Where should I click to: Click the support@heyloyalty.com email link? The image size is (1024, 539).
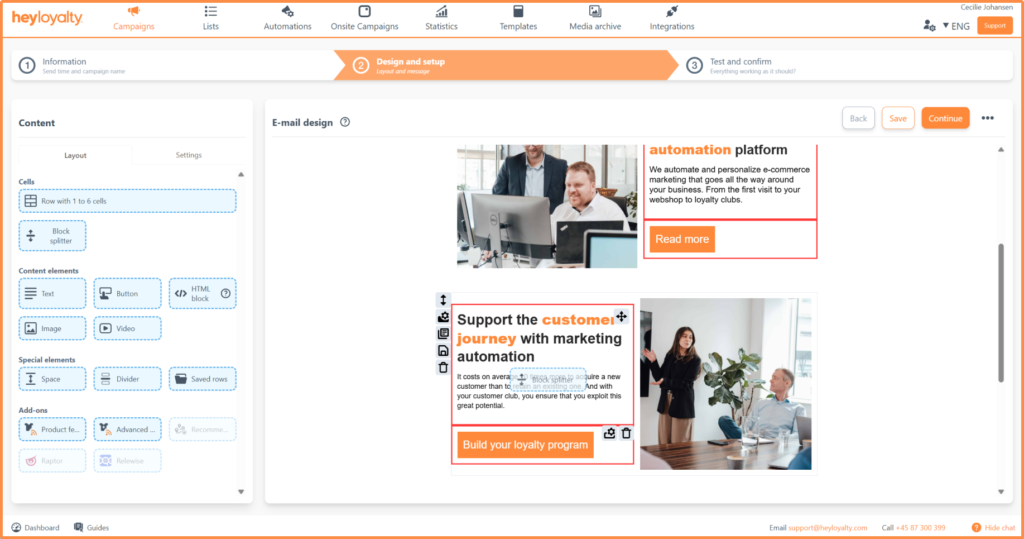click(829, 527)
